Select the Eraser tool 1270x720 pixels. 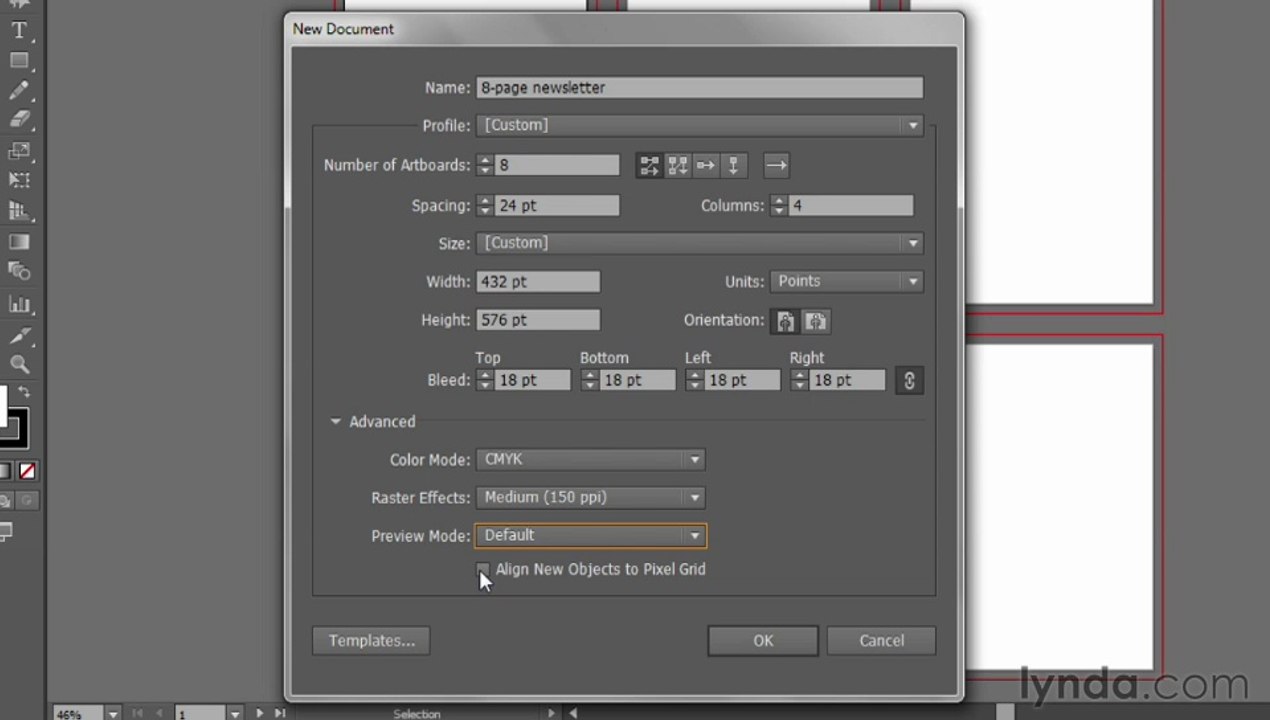(18, 119)
